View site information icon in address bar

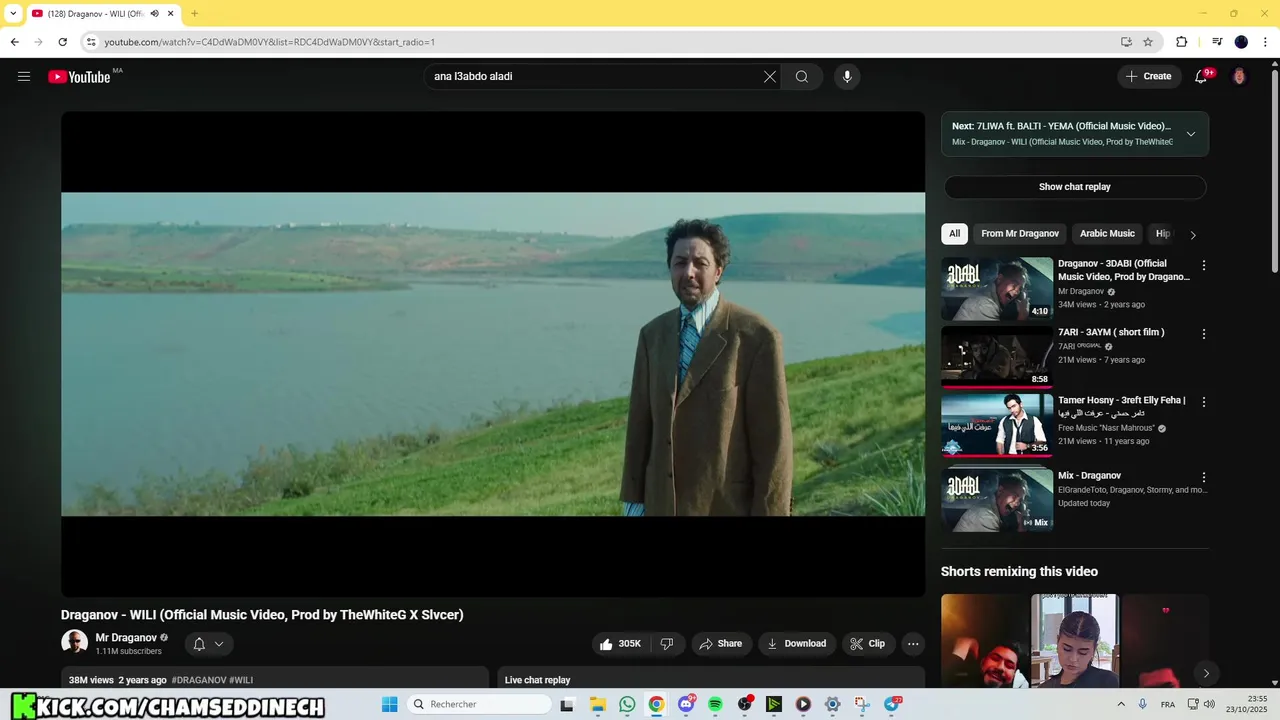click(91, 42)
